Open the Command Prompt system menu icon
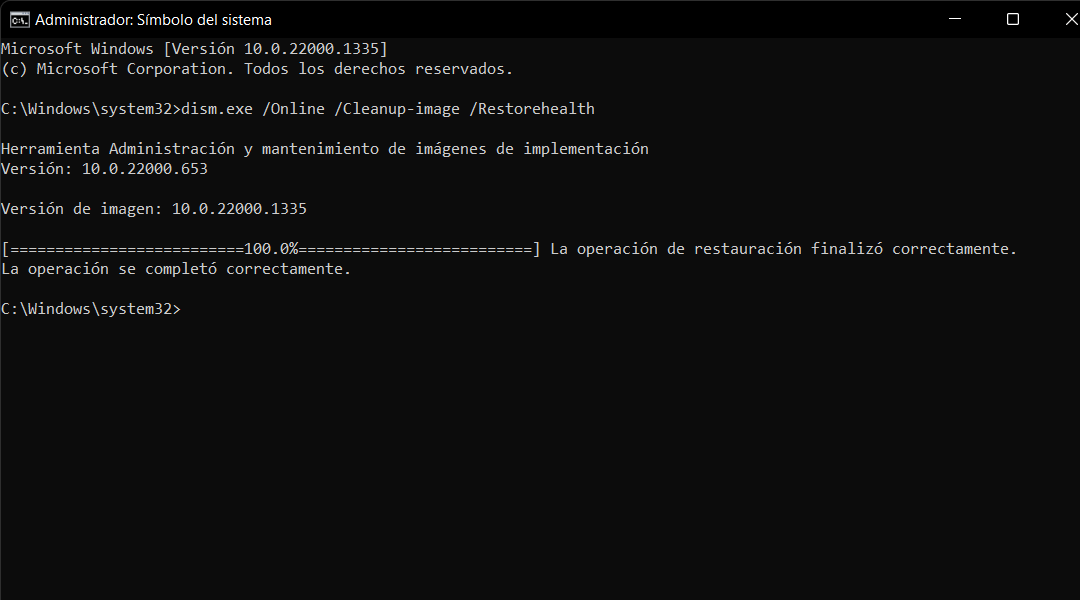This screenshot has width=1080, height=600. pyautogui.click(x=19, y=20)
